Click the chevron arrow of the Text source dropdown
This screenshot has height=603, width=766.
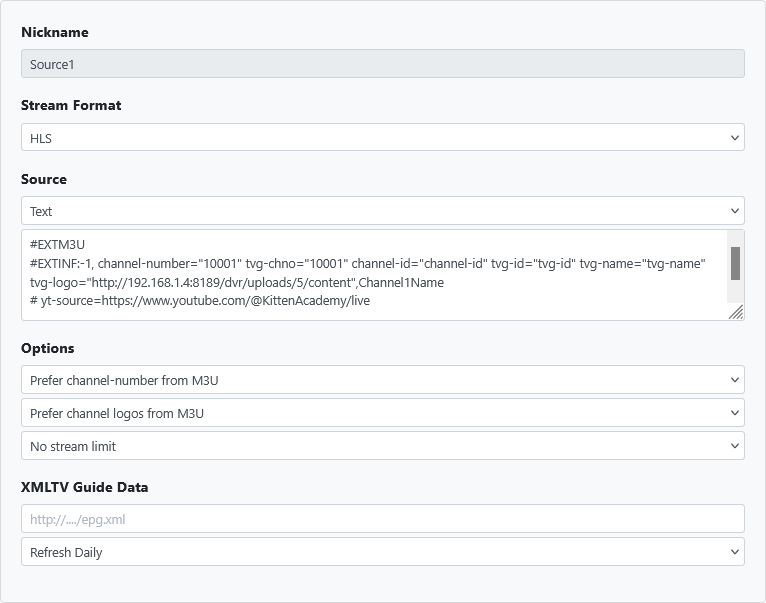click(x=735, y=211)
